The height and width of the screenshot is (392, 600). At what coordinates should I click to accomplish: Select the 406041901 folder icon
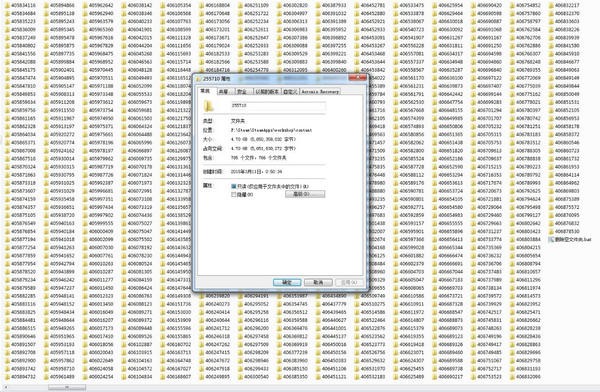[x=124, y=29]
